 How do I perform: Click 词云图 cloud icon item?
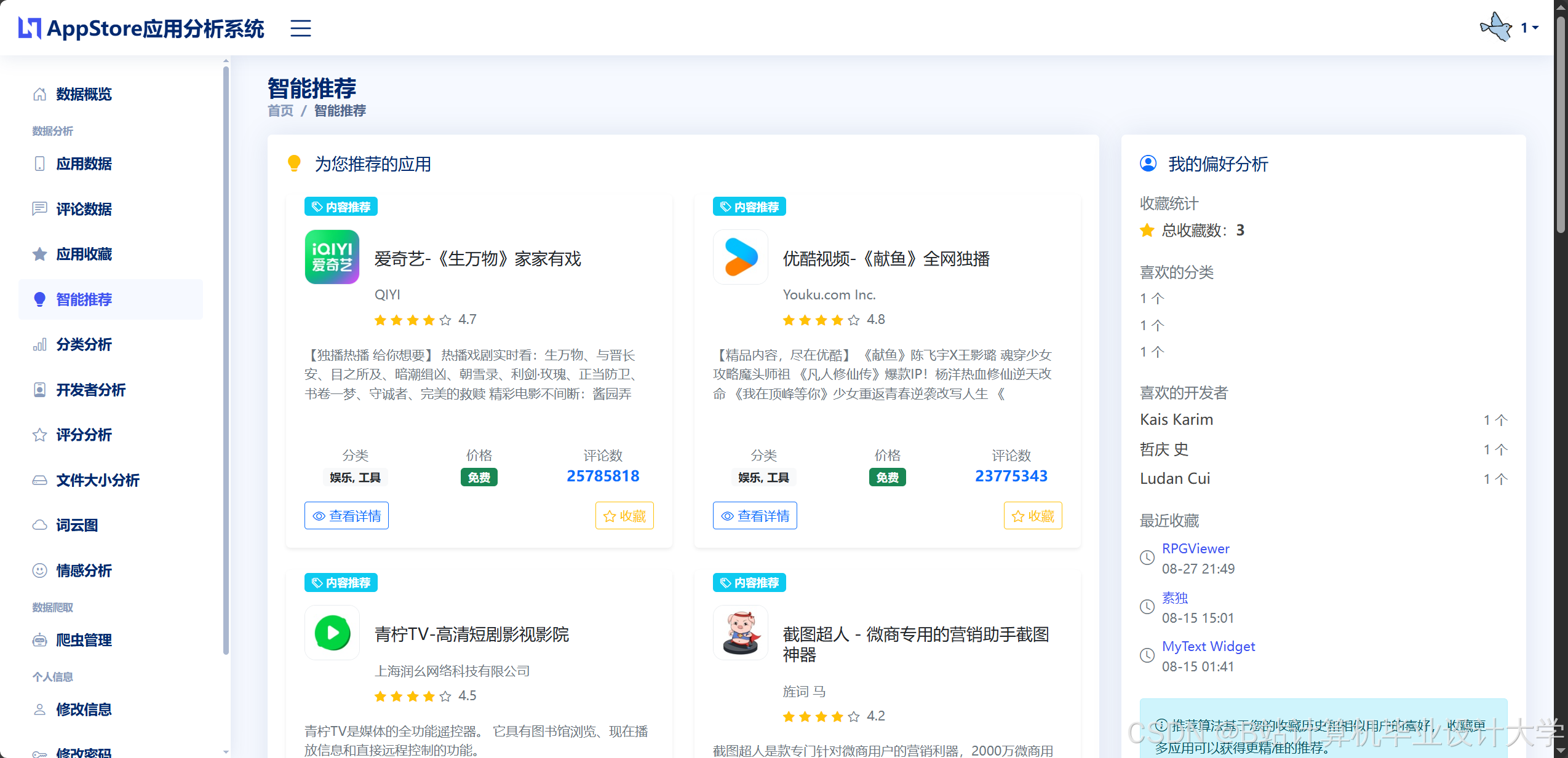click(40, 525)
